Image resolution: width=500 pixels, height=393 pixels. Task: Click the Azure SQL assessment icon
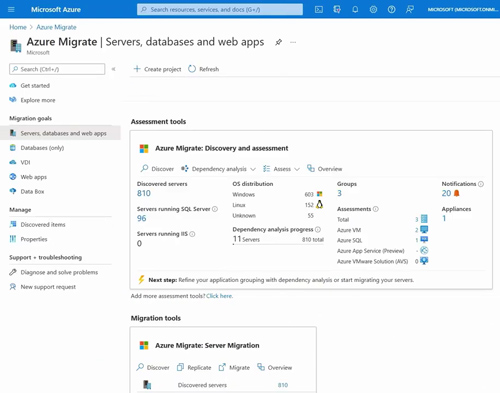coord(424,240)
